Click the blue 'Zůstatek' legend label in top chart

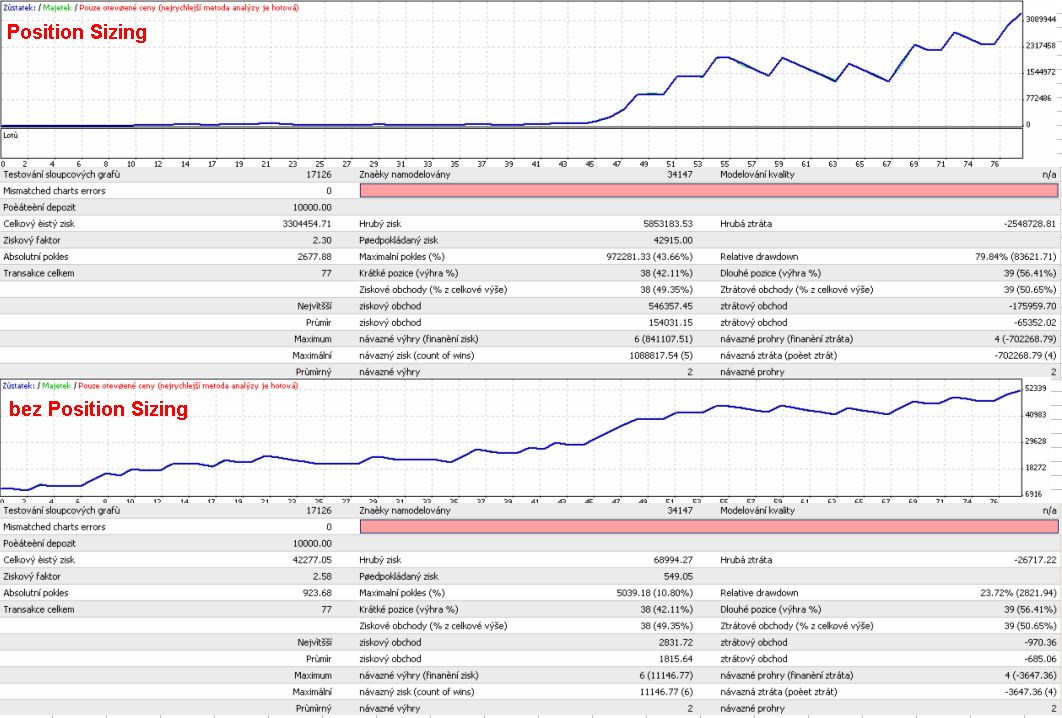tap(18, 7)
